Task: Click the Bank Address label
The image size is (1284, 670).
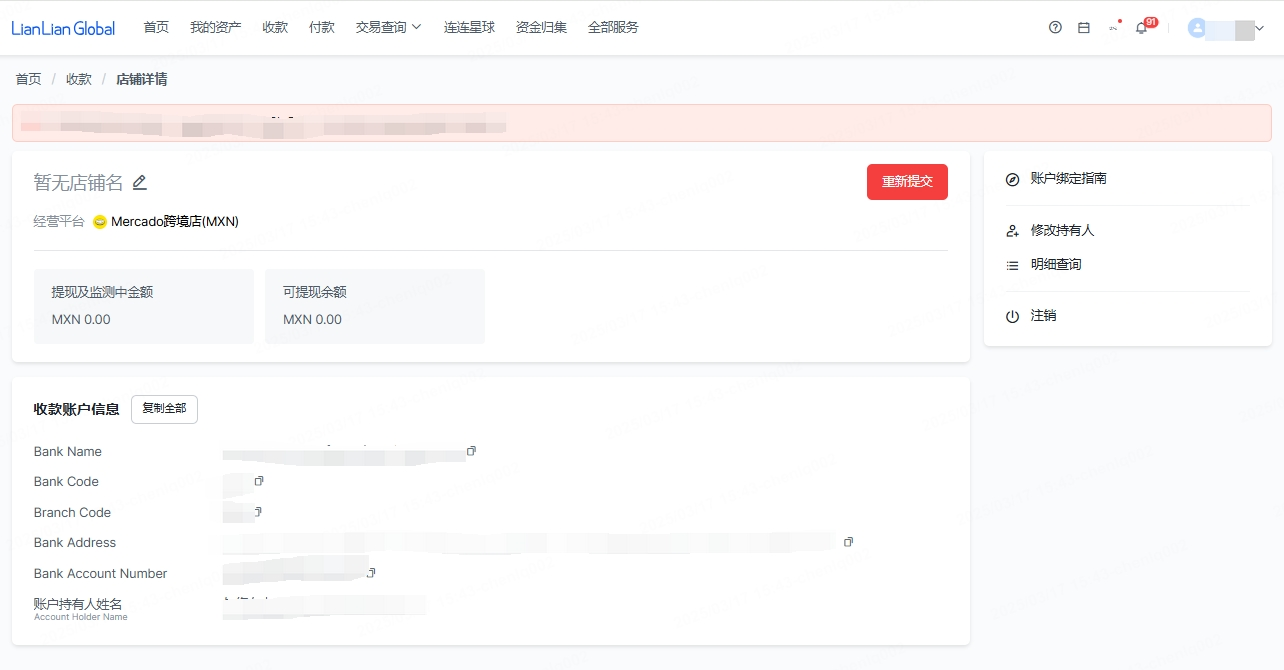Action: (x=75, y=542)
